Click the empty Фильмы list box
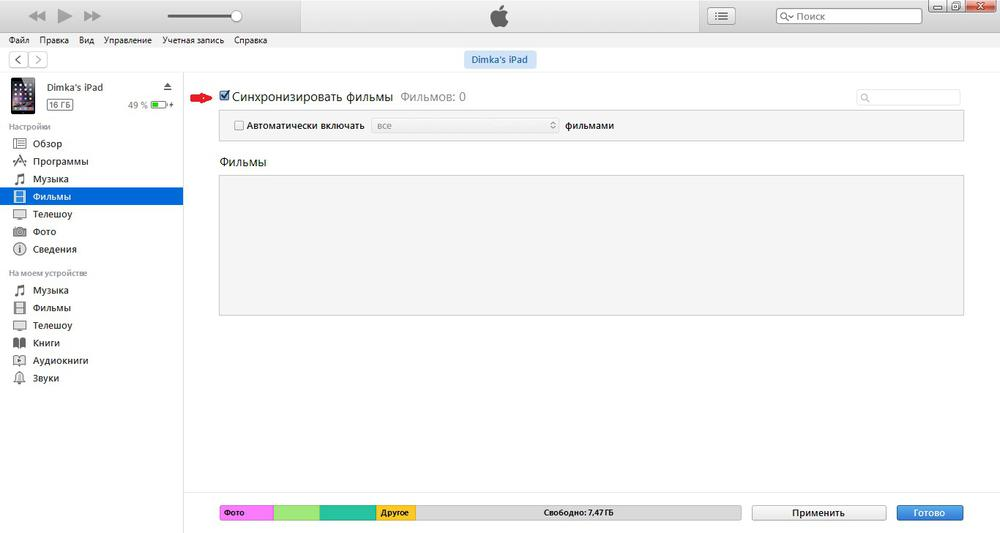 pos(591,245)
